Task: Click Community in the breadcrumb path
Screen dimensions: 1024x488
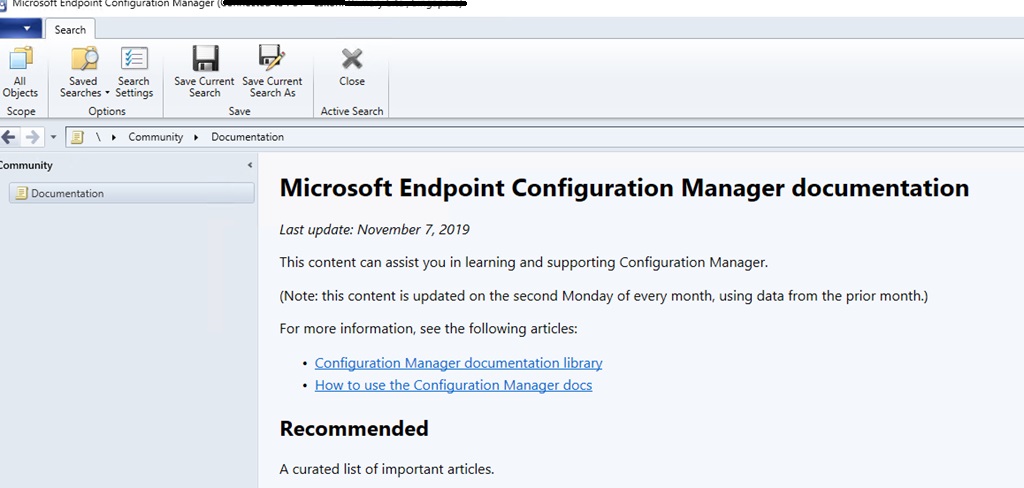Action: (155, 137)
